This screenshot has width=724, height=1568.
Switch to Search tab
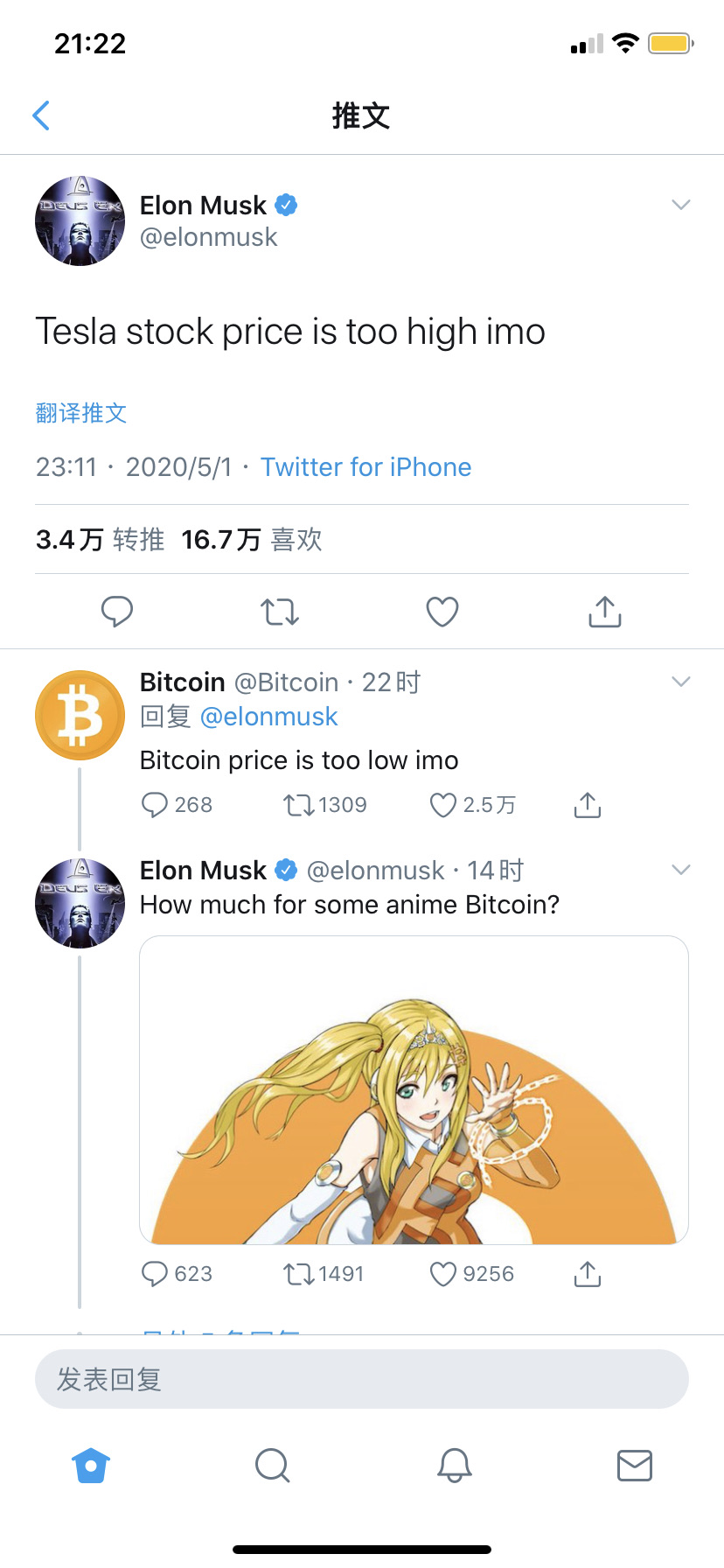272,1466
